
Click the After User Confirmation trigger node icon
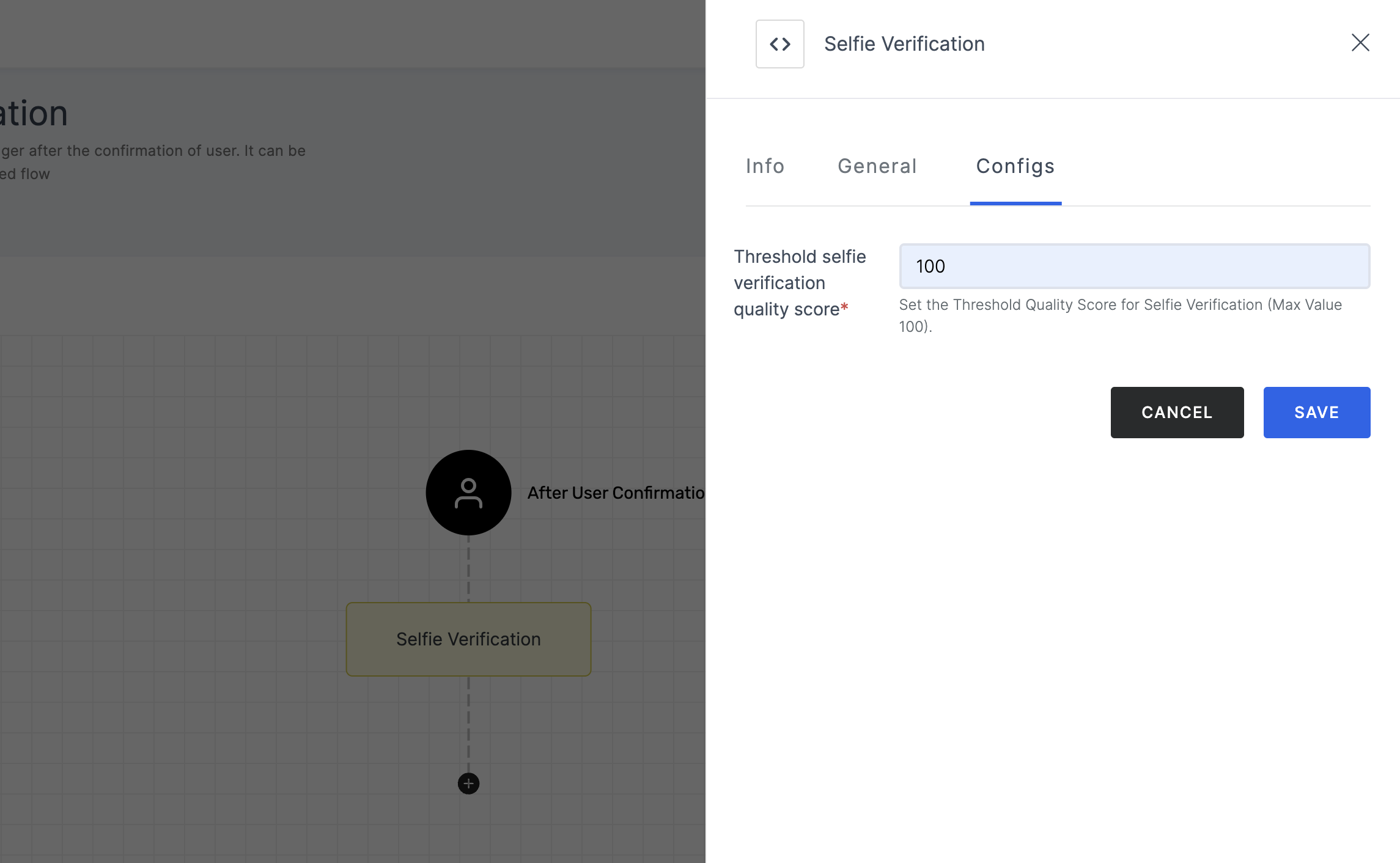pos(468,493)
